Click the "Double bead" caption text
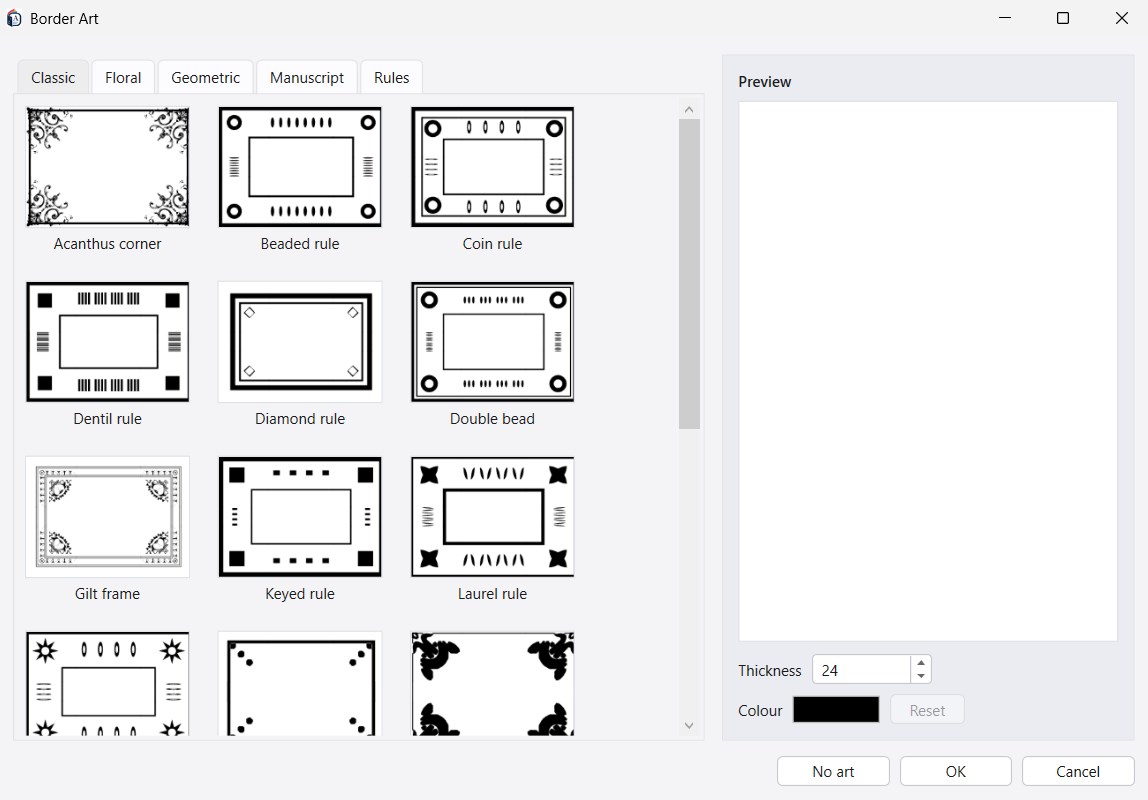This screenshot has height=800, width=1148. [x=493, y=419]
